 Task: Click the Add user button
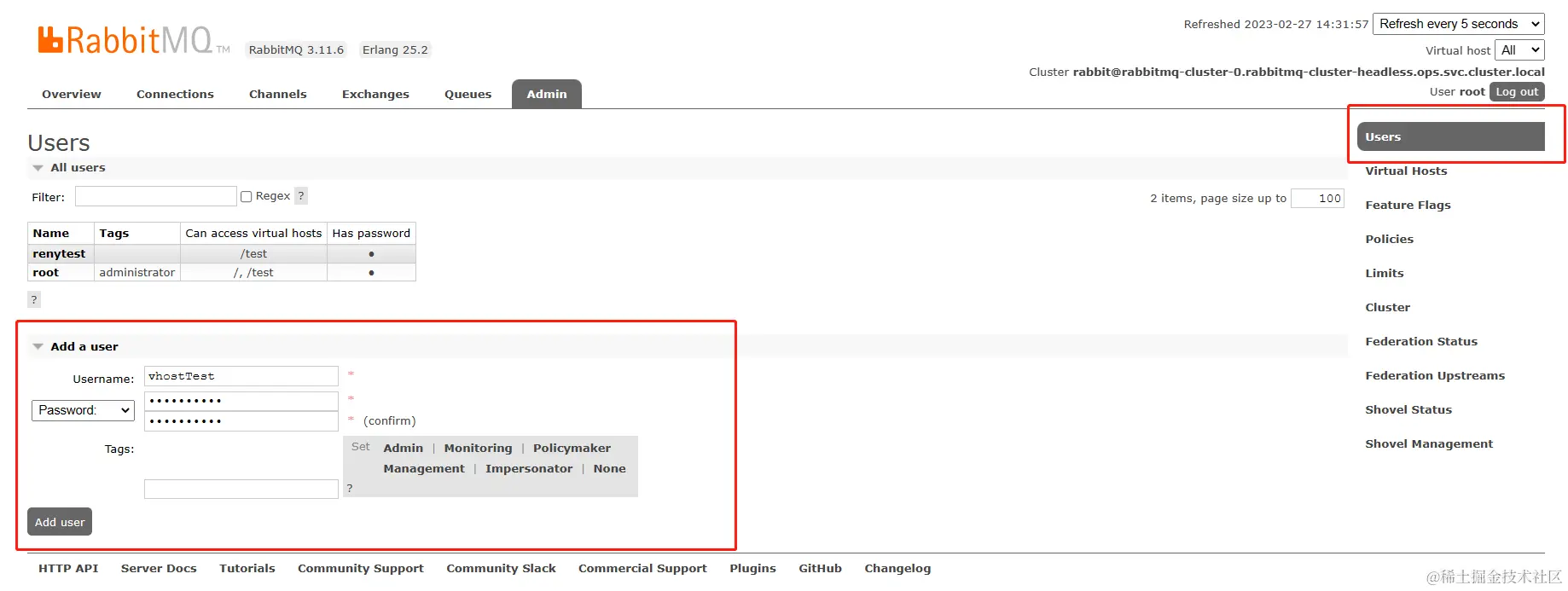[60, 522]
